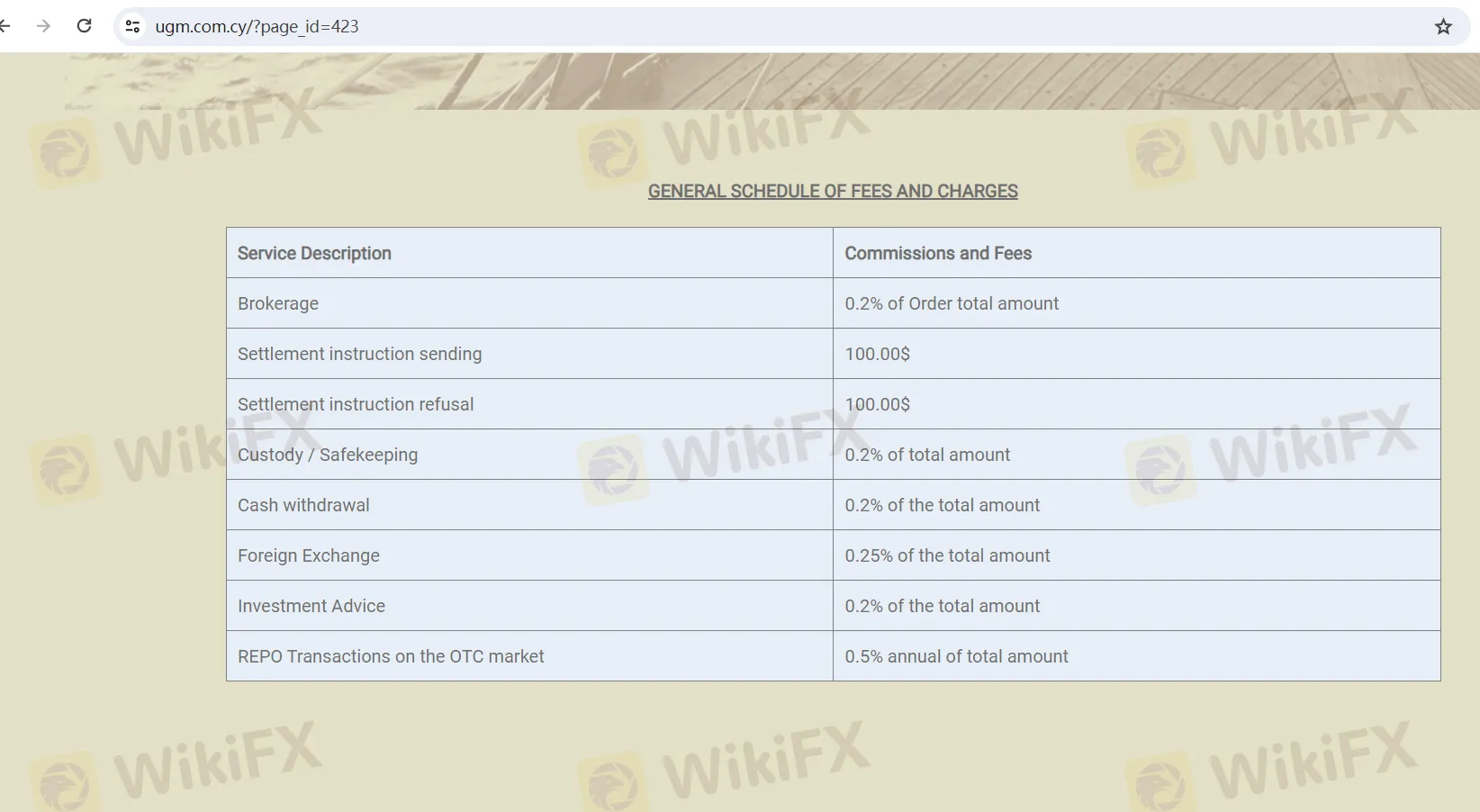Viewport: 1480px width, 812px height.
Task: Click the browser forward arrow
Action: click(43, 26)
